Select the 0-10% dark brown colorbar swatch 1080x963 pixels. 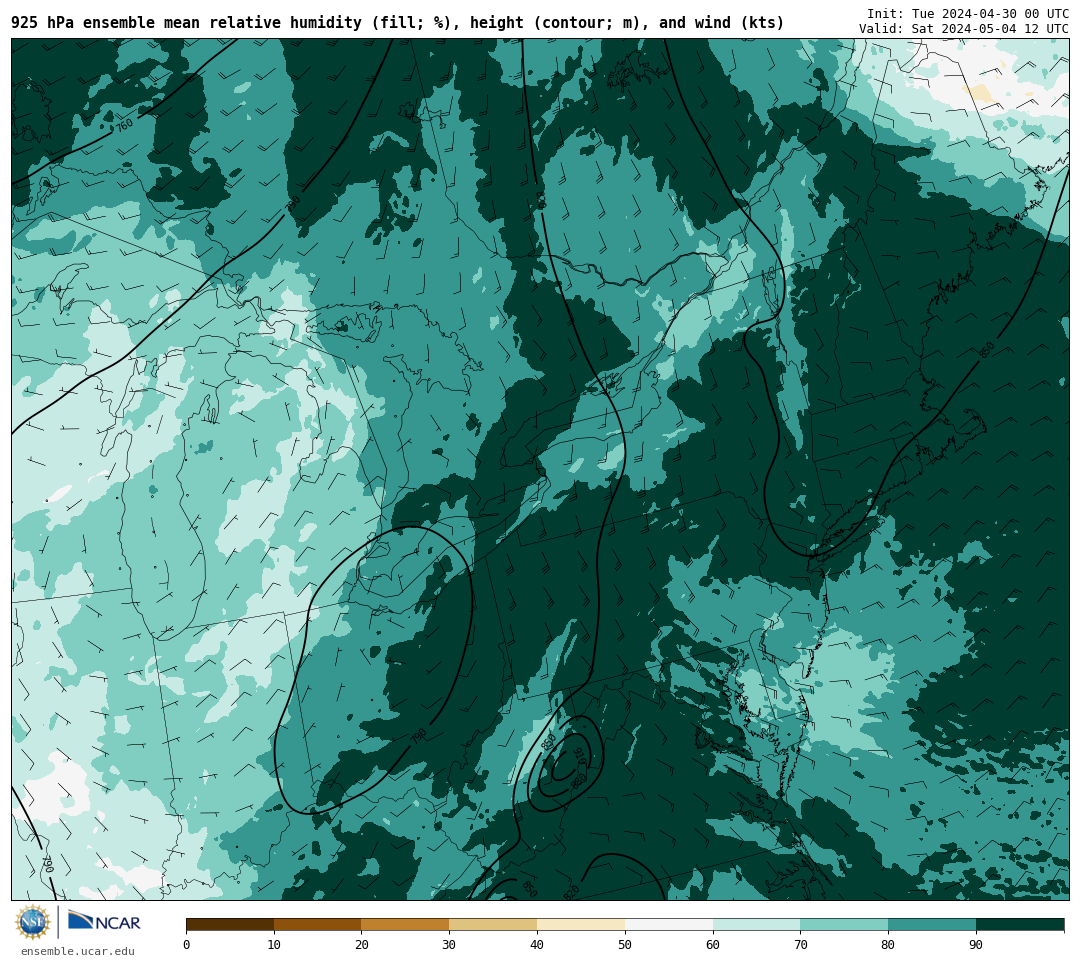pos(230,925)
